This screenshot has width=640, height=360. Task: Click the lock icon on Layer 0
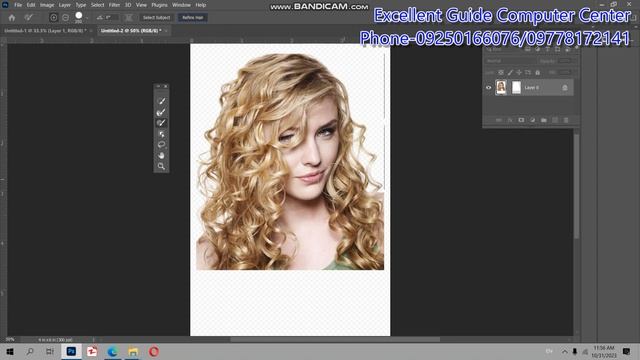click(565, 88)
